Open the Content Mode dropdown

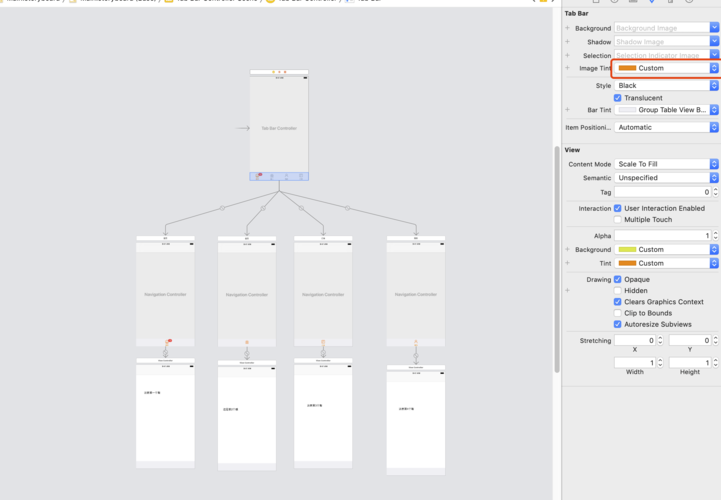(x=666, y=164)
